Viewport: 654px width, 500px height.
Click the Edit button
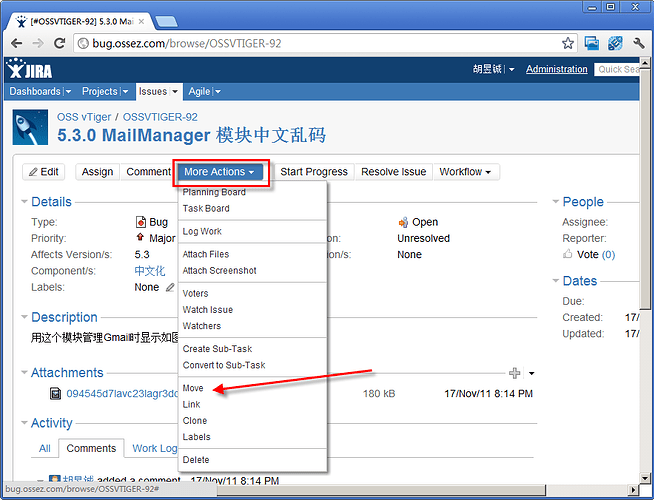coord(43,172)
